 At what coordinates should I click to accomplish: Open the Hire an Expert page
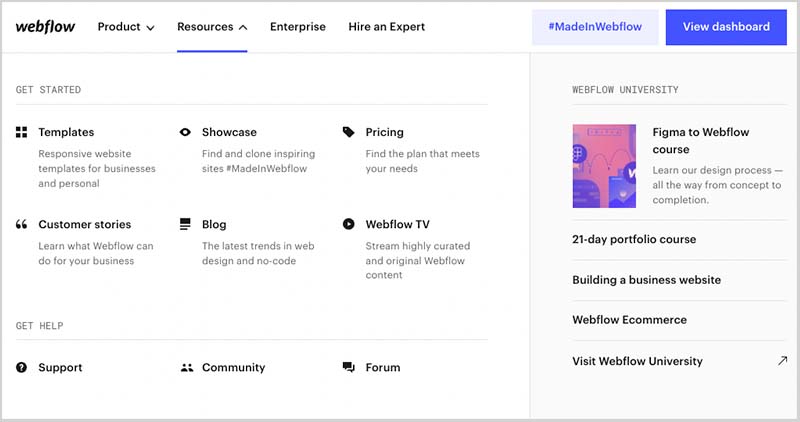(386, 27)
